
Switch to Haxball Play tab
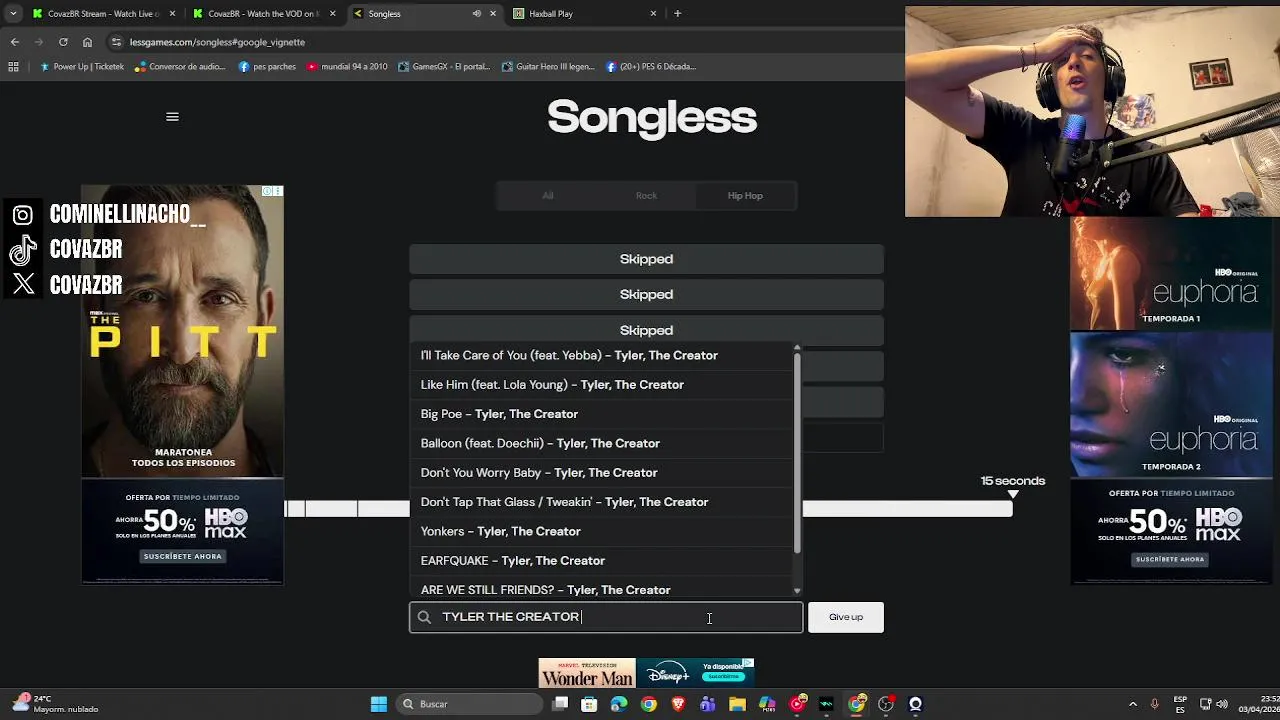coord(585,14)
